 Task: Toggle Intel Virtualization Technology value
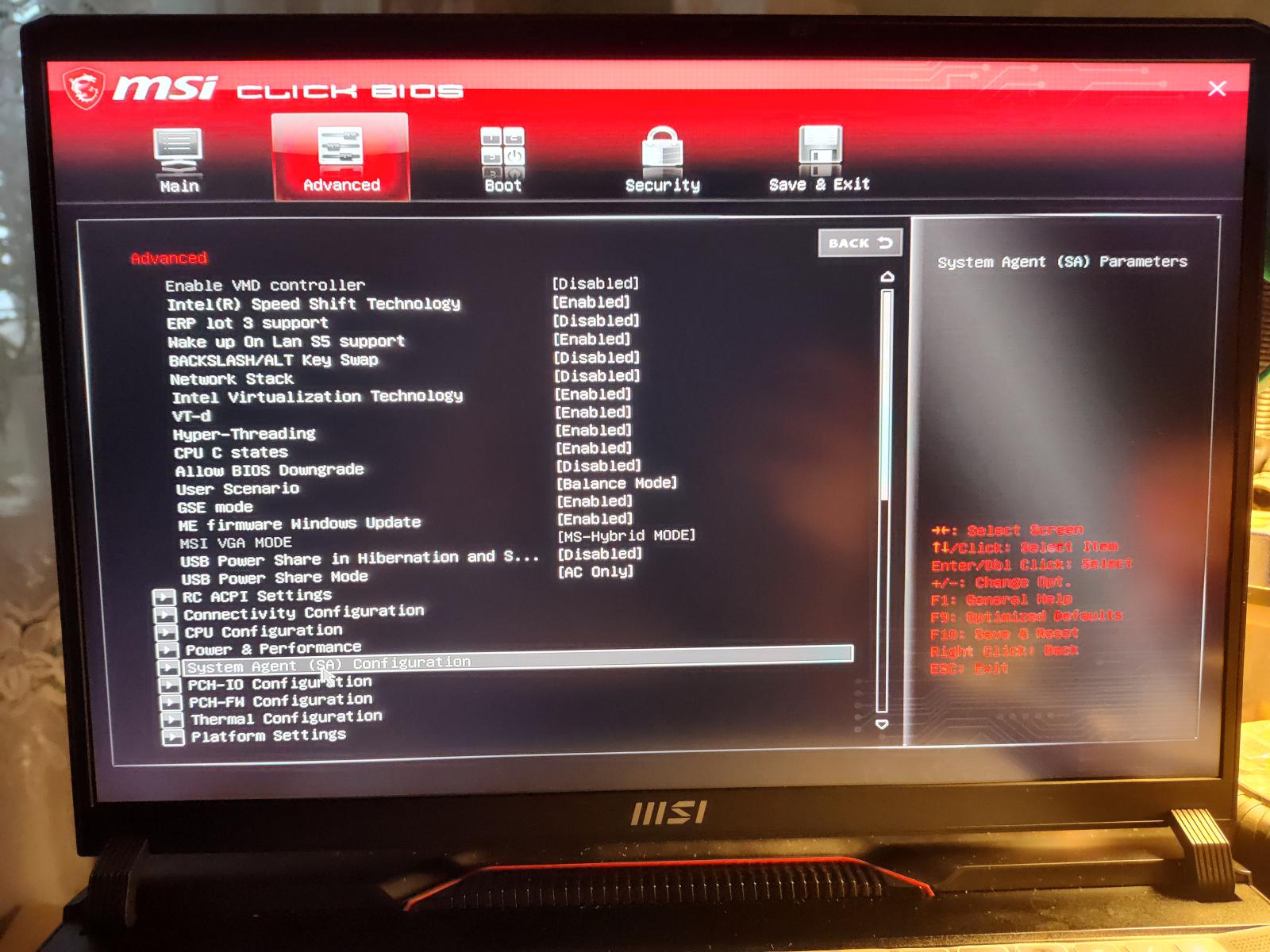point(593,394)
